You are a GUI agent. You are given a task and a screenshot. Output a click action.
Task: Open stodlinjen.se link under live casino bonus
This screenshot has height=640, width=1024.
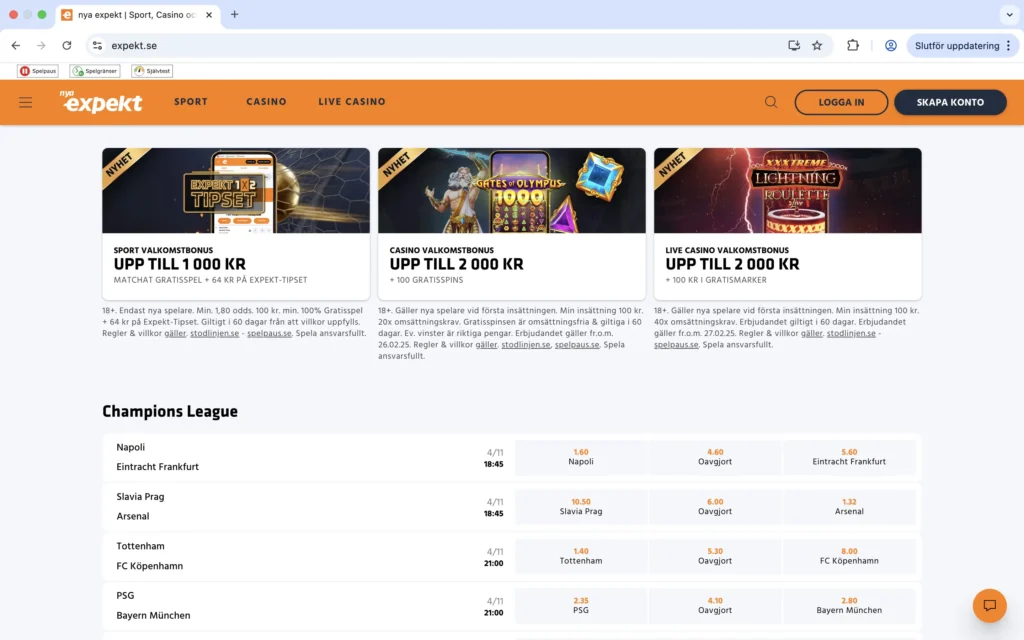click(x=851, y=333)
